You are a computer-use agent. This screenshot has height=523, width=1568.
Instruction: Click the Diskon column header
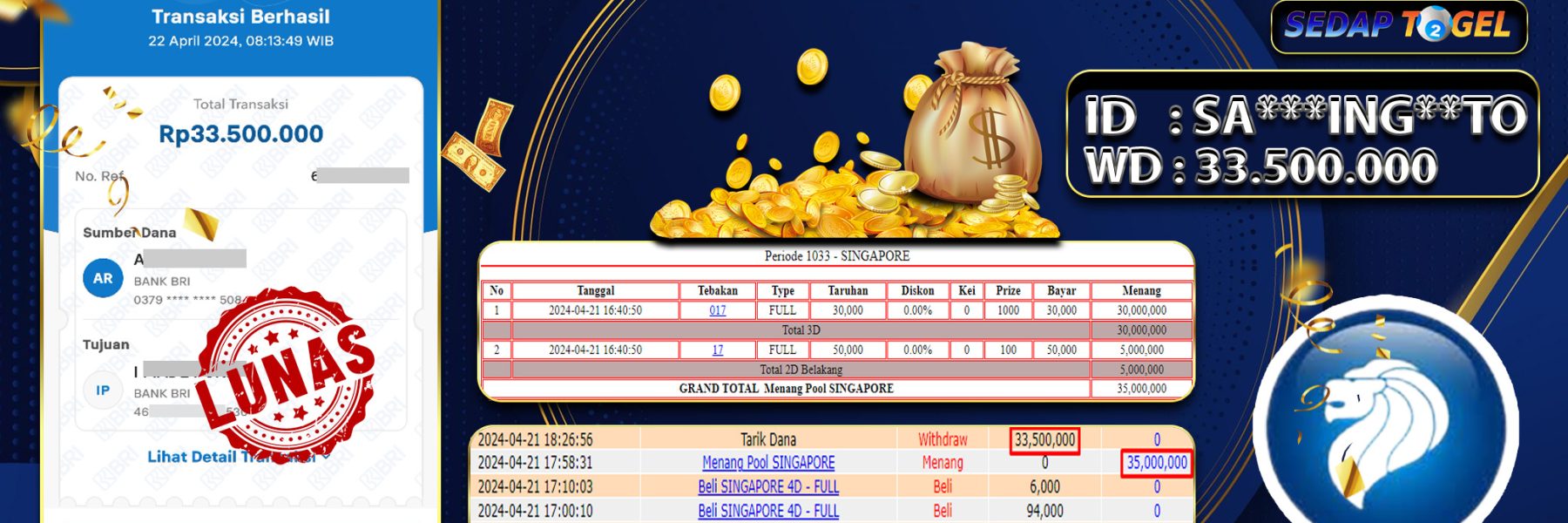(917, 290)
